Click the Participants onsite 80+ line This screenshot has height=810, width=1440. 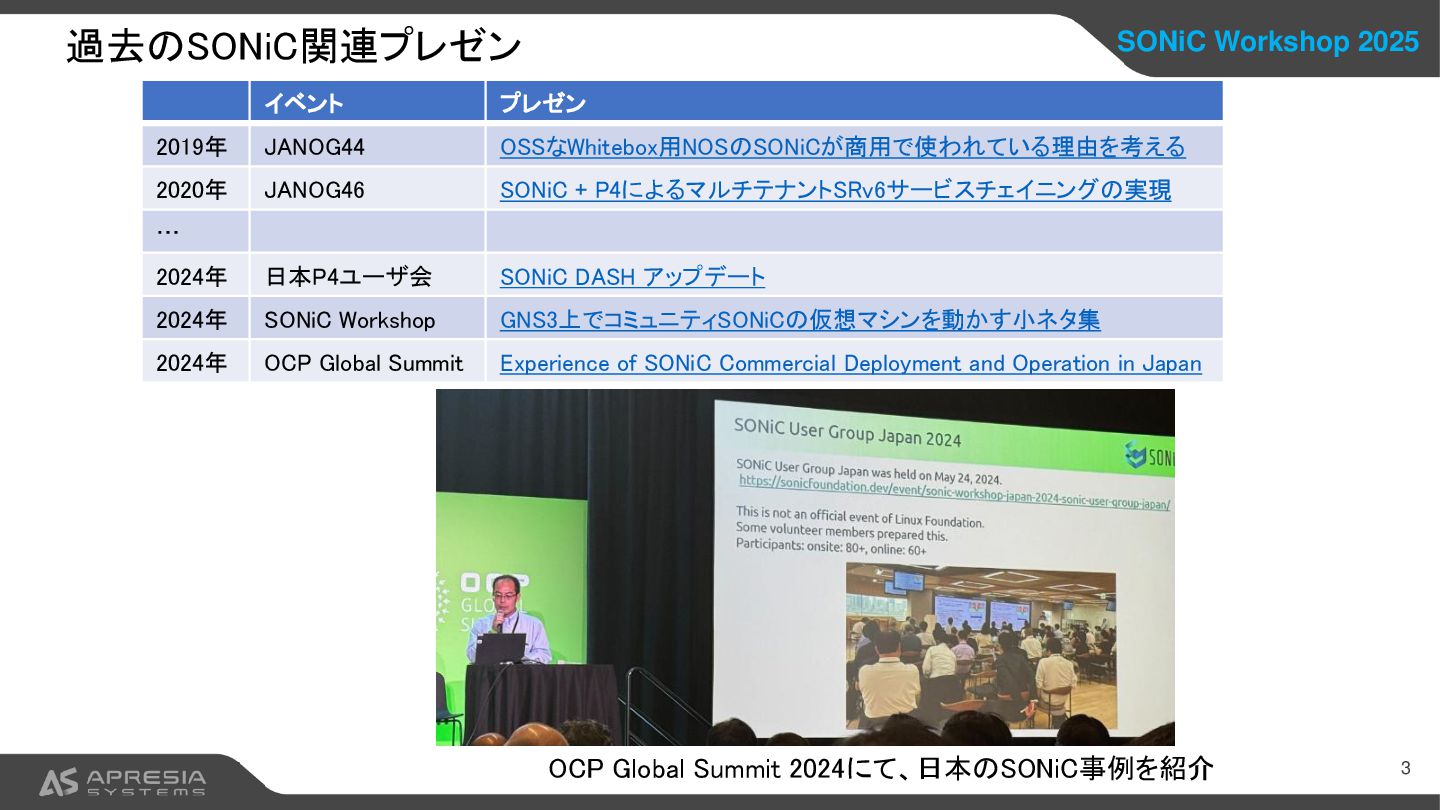831,548
